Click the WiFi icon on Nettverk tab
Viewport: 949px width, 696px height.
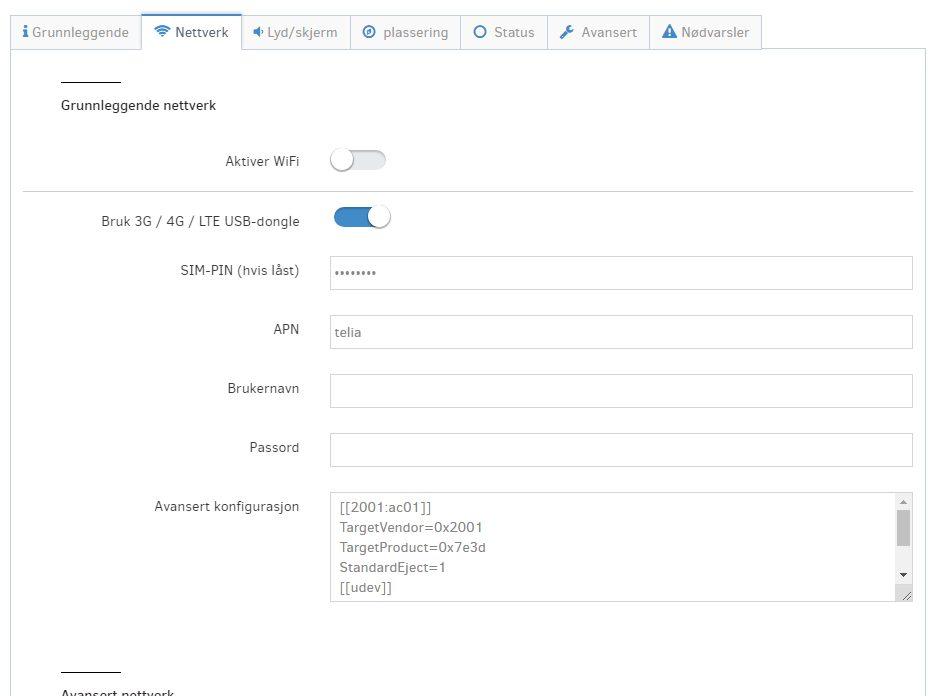[x=162, y=32]
